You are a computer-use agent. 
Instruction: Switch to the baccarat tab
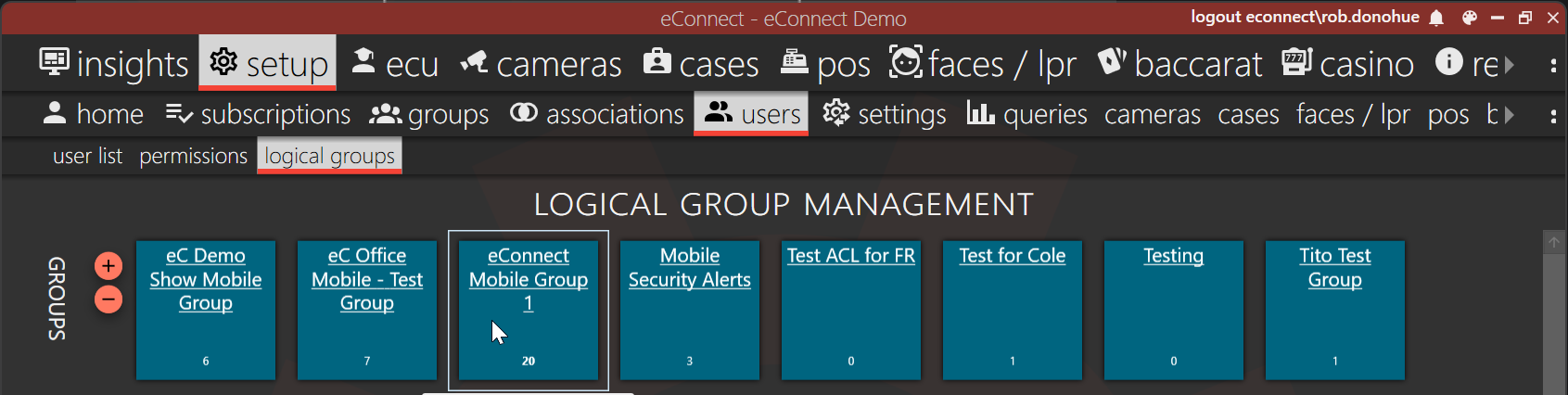pos(1179,64)
